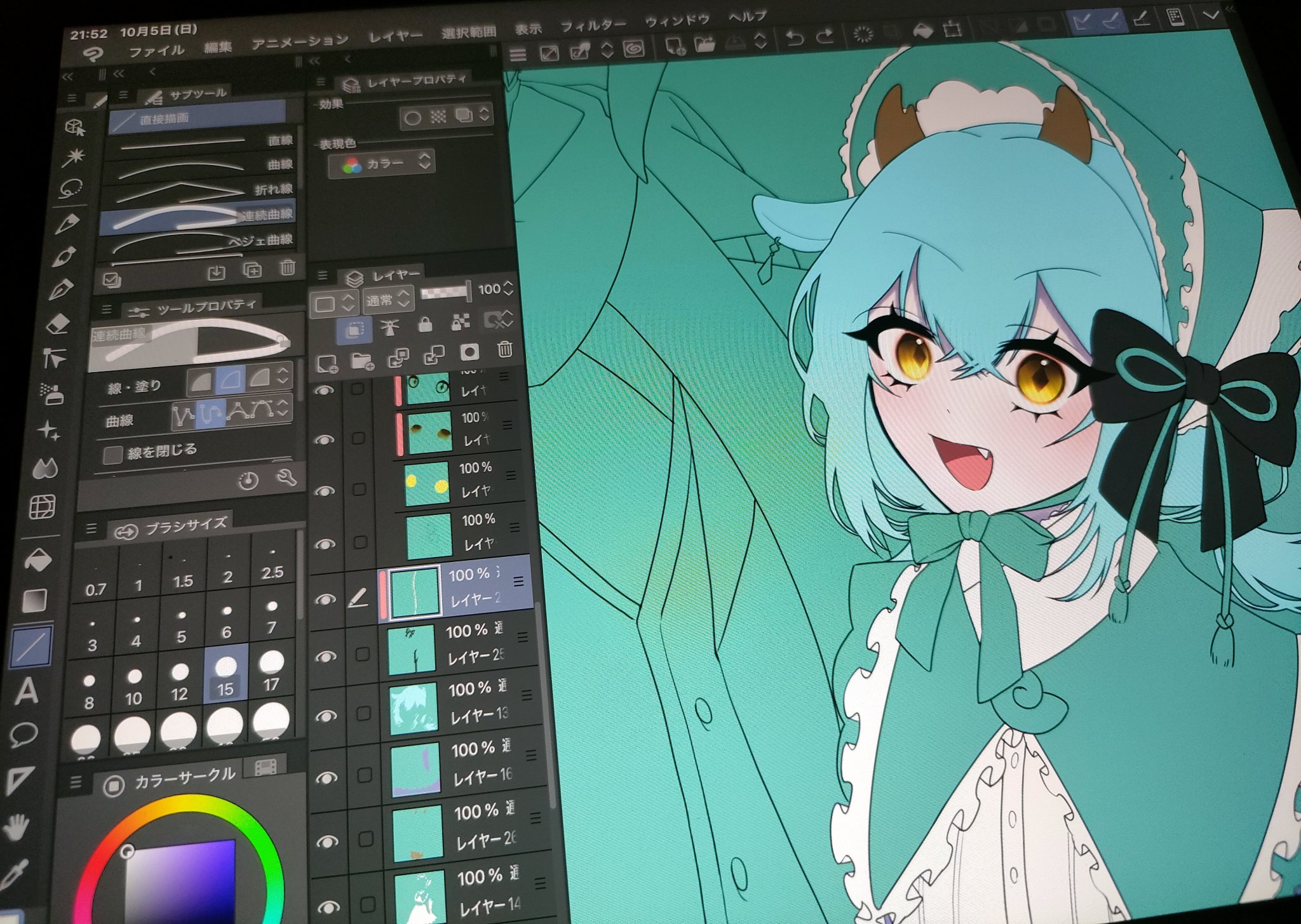Select the Balloon speech bubble tool

(x=24, y=735)
